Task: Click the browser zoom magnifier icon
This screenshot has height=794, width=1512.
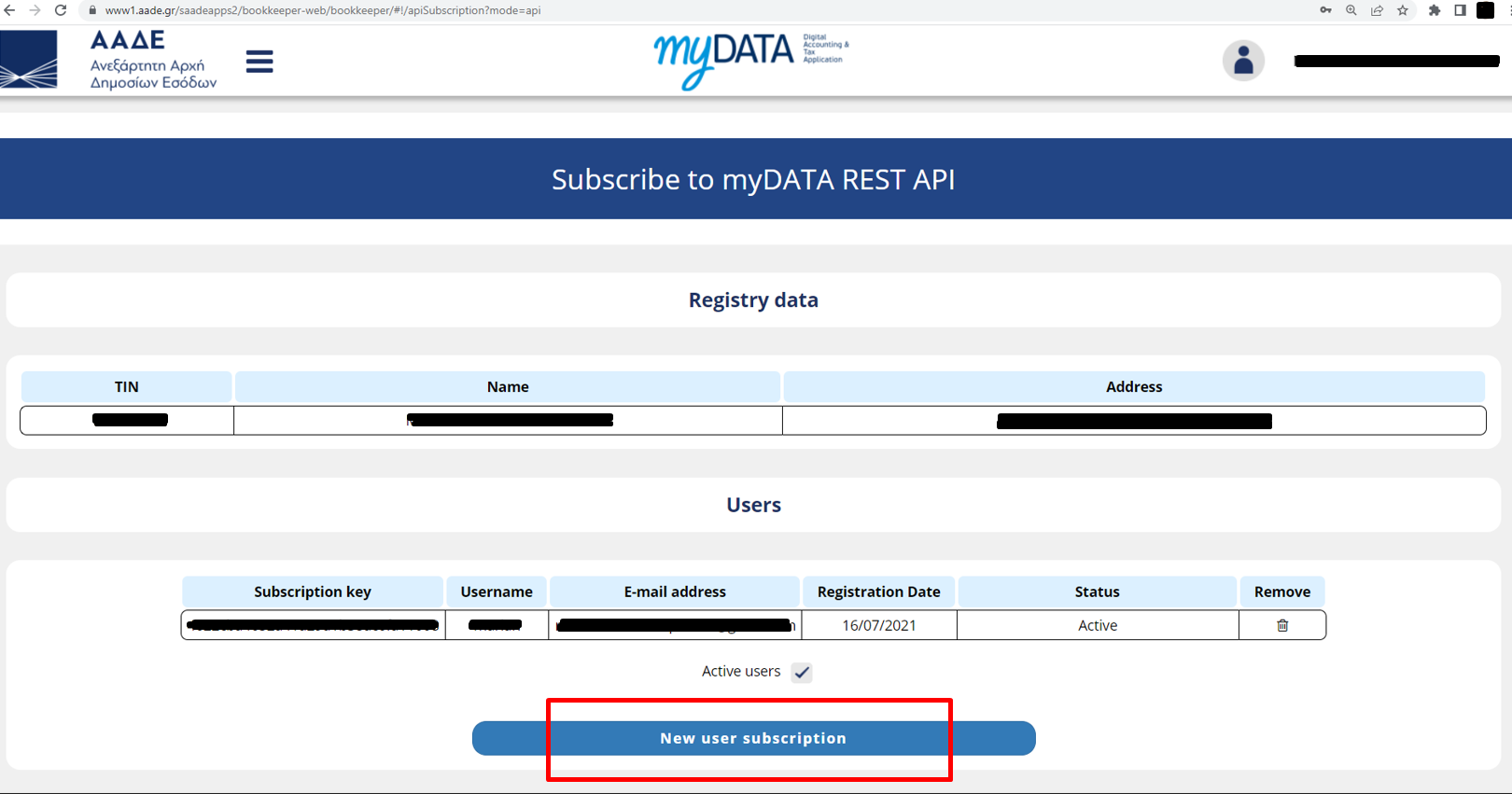Action: coord(1351,10)
